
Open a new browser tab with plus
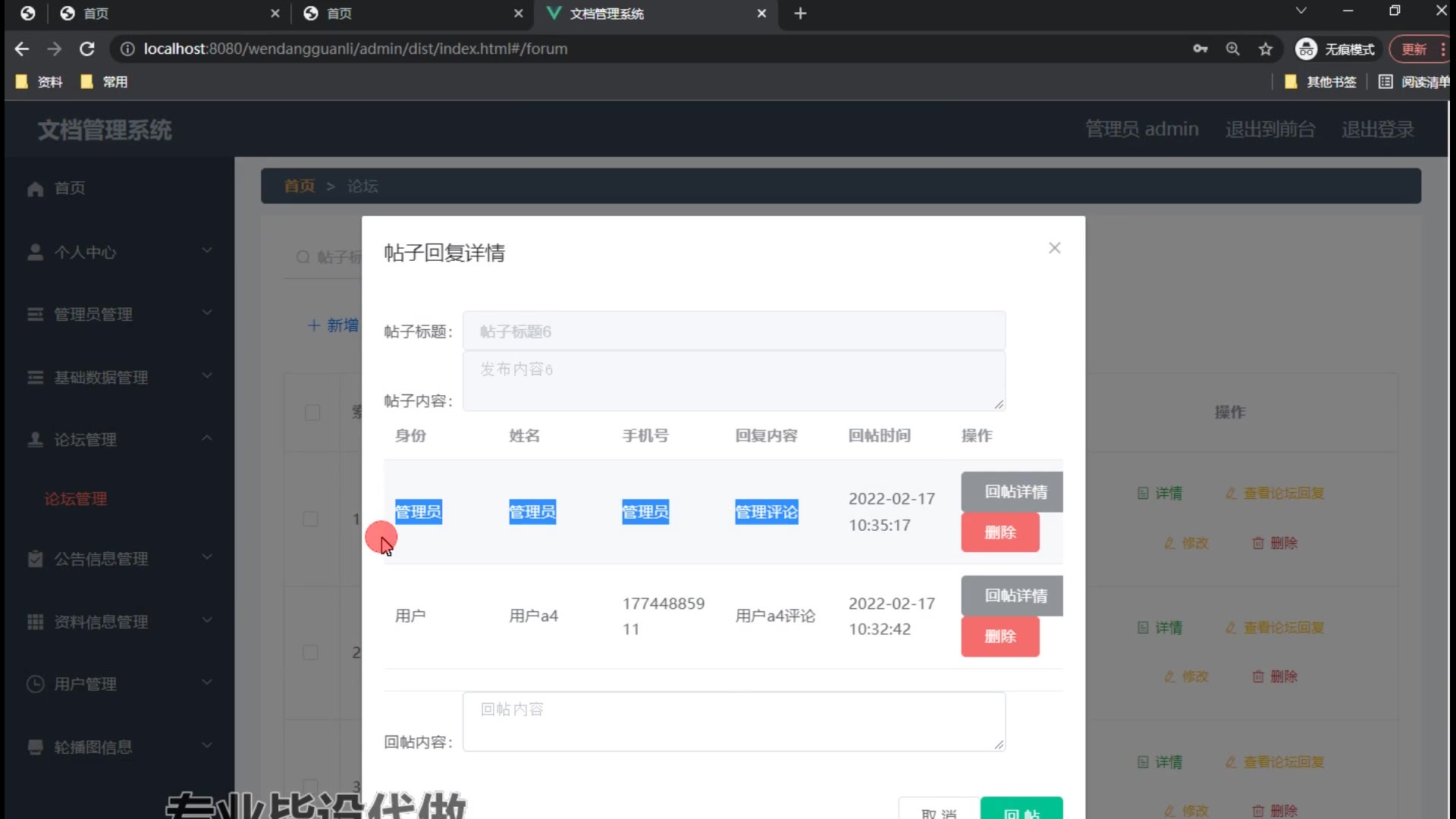800,14
